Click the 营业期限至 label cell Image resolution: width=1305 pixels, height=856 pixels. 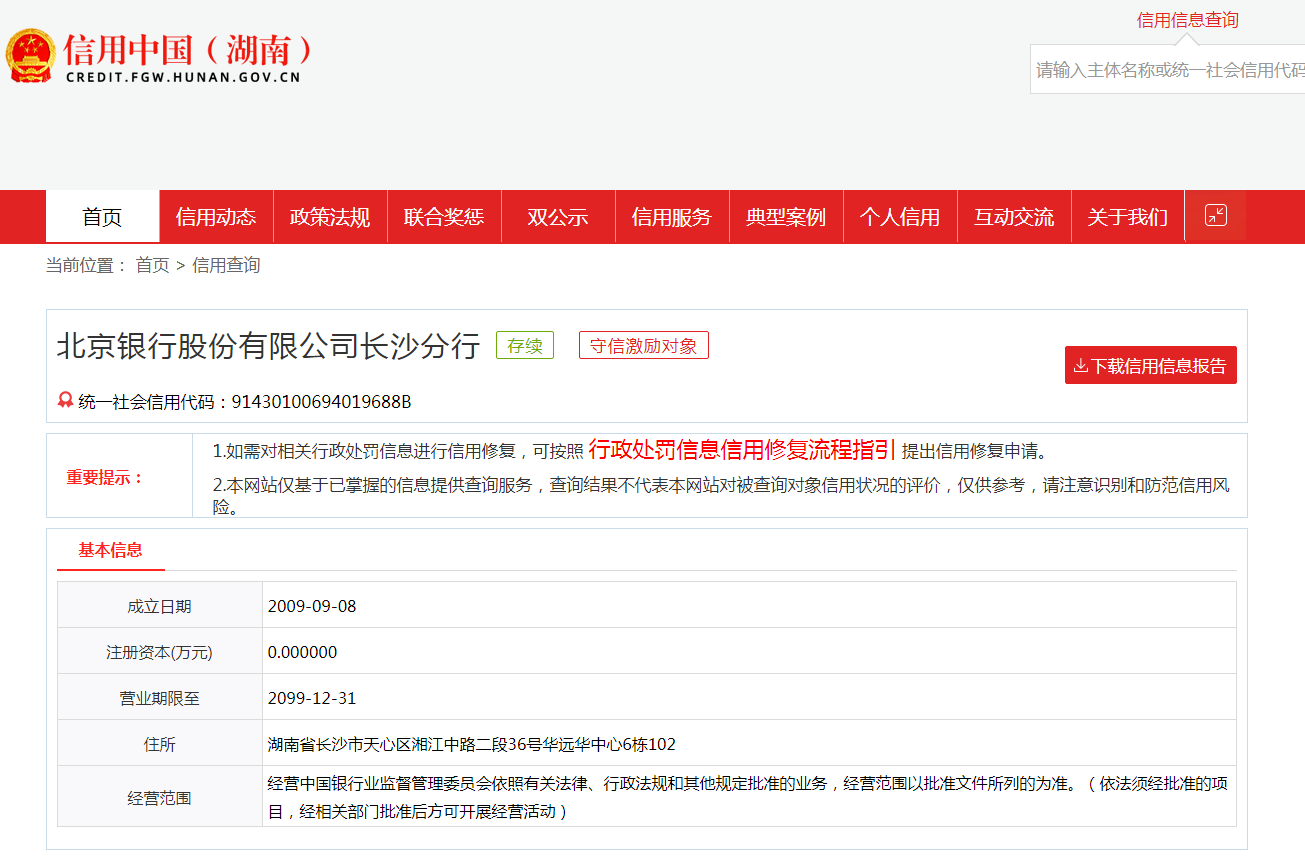point(160,697)
